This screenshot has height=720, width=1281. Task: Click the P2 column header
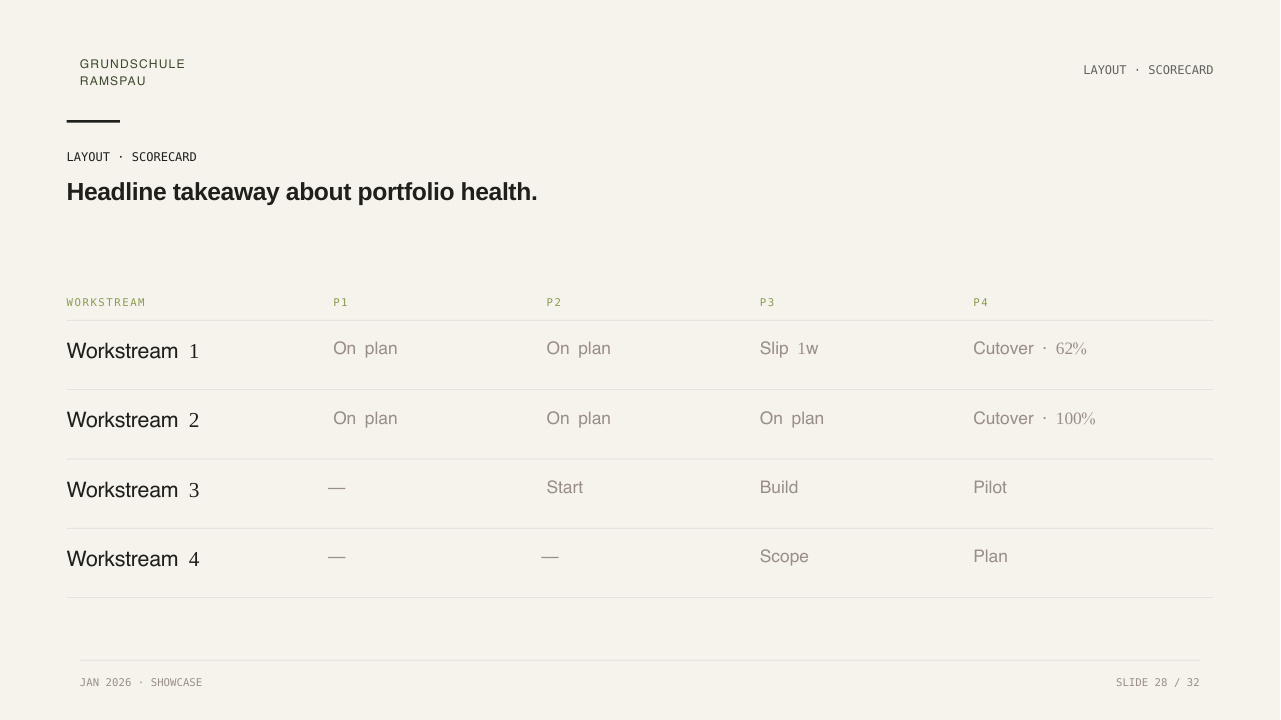pyautogui.click(x=554, y=302)
